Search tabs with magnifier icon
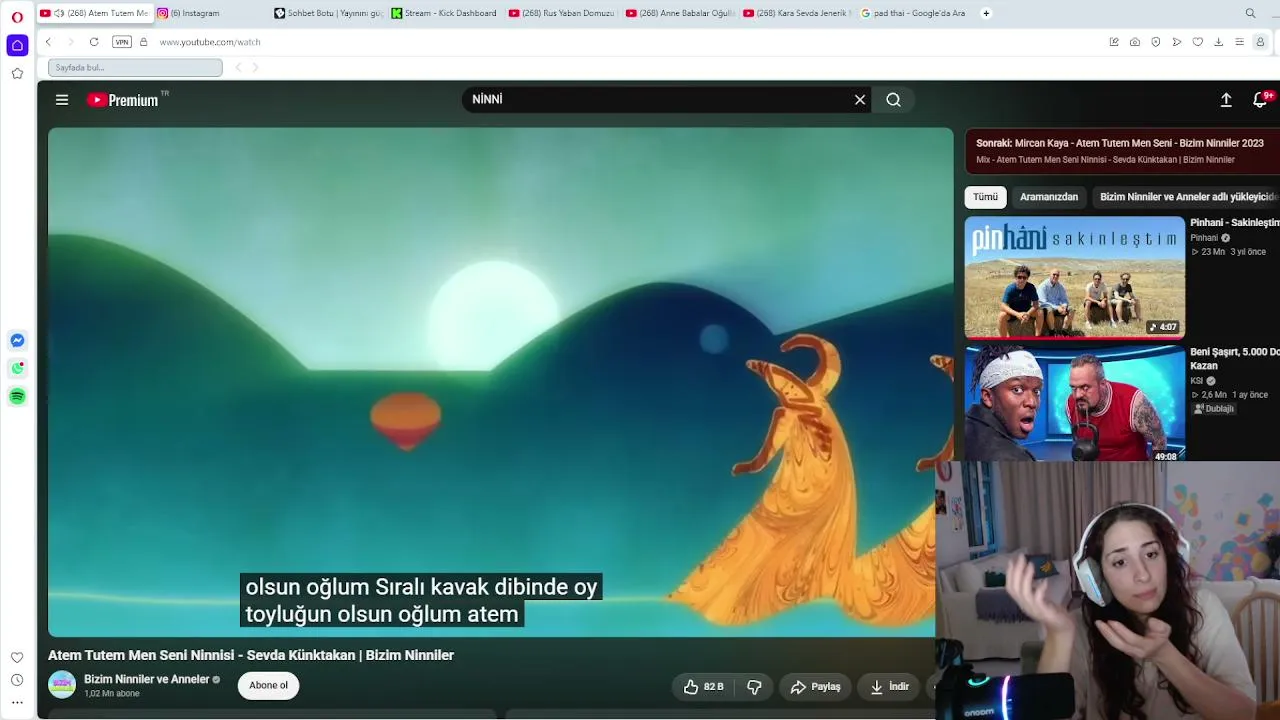 pos(1251,13)
